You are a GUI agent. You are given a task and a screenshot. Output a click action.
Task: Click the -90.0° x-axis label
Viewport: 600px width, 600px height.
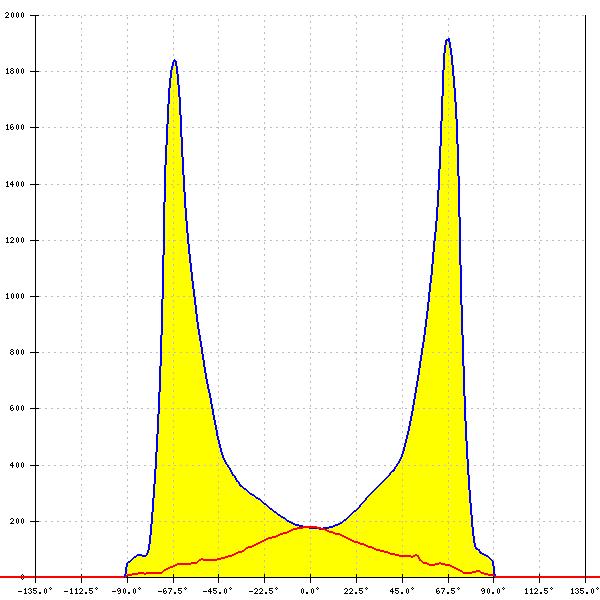click(127, 591)
